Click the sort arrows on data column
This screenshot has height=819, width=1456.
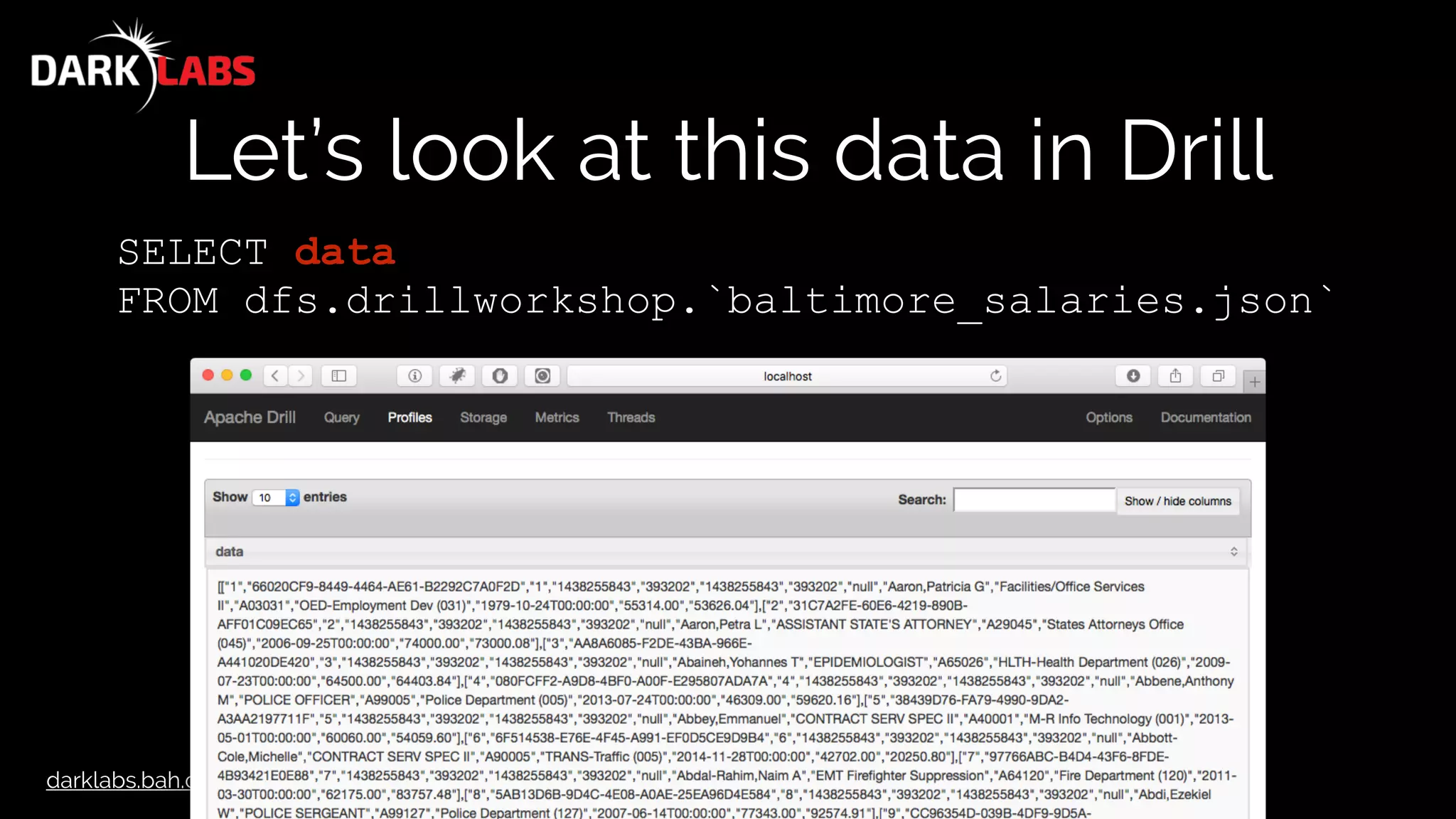pos(1233,552)
